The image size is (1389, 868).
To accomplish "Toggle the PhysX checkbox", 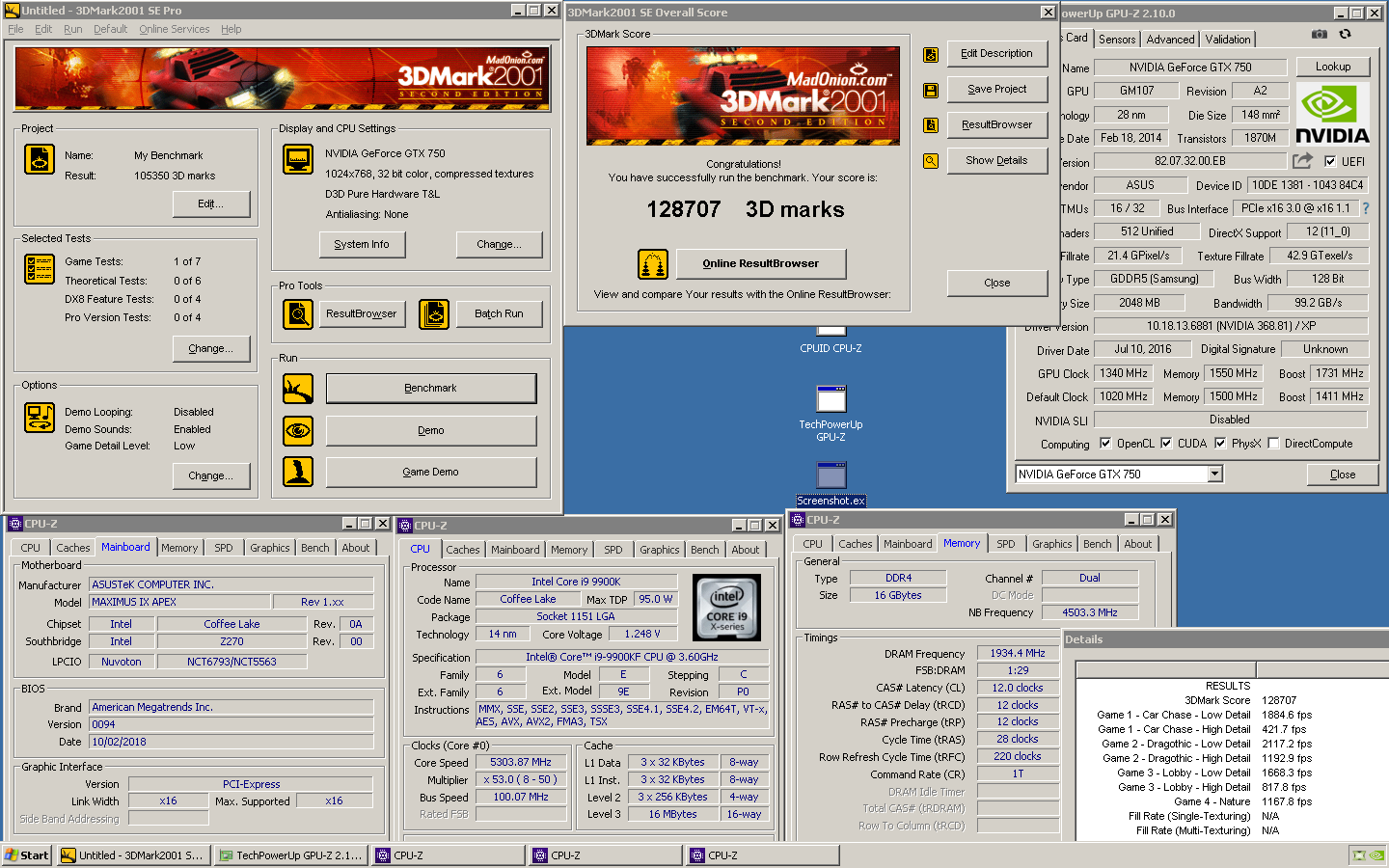I will tap(1220, 443).
